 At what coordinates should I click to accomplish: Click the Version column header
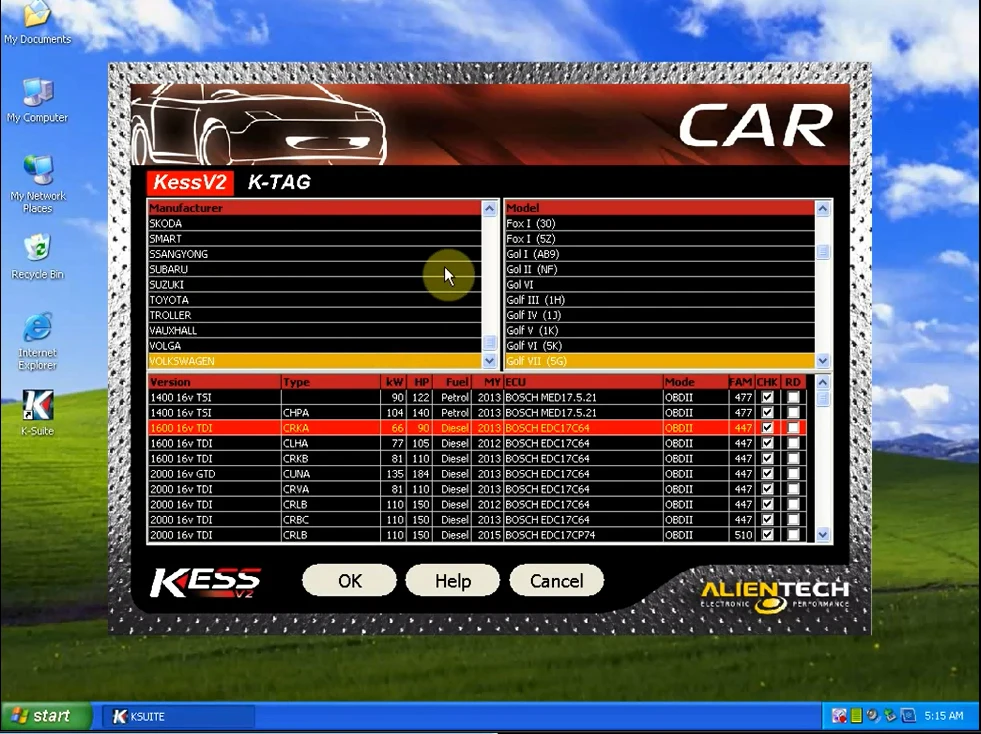(214, 382)
